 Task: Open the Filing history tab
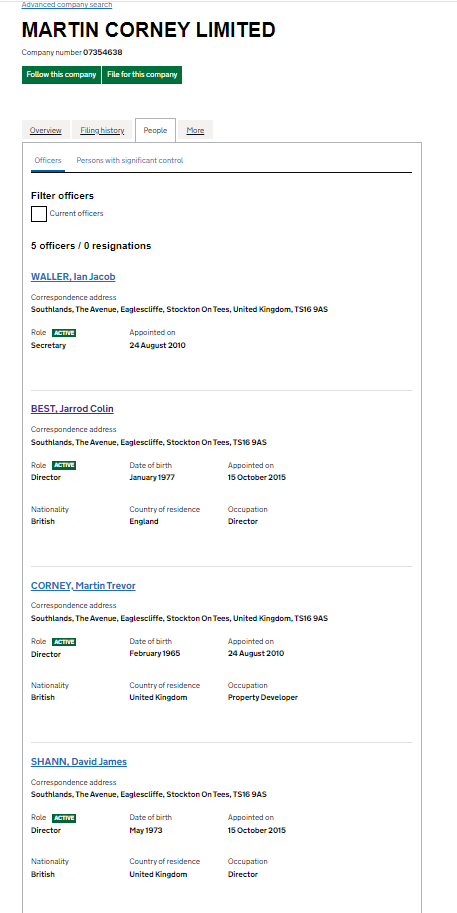102,130
